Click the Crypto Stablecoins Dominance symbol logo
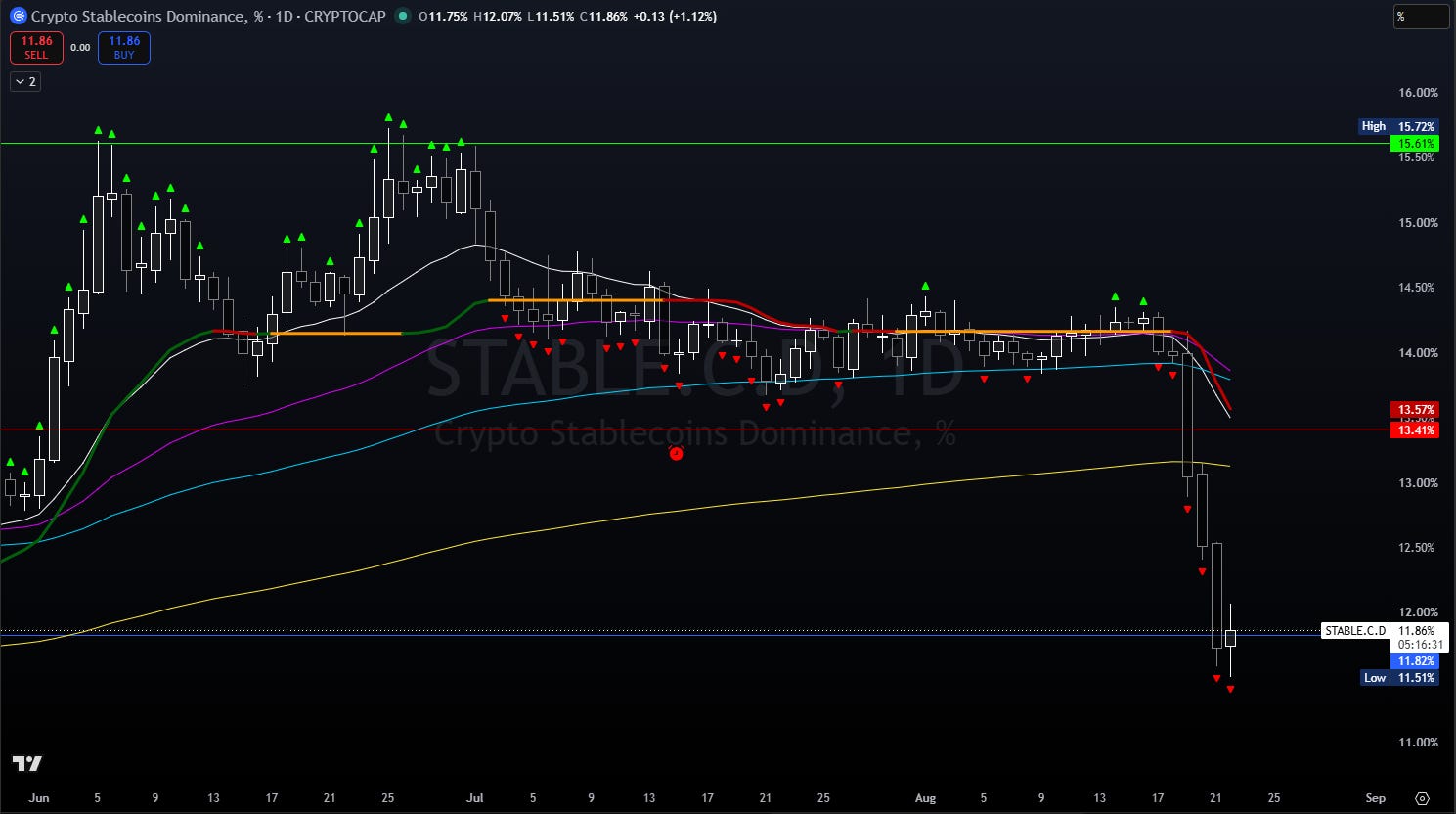The image size is (1456, 814). pos(19,17)
